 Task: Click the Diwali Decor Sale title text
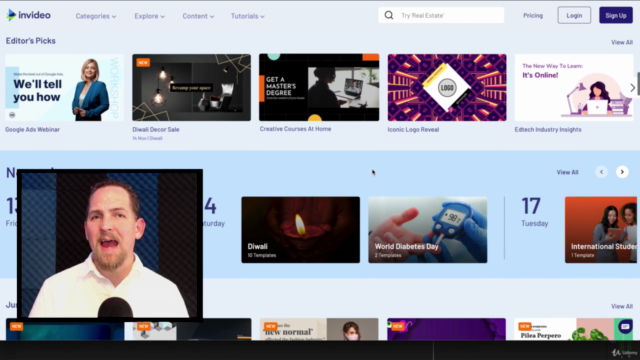pyautogui.click(x=156, y=129)
